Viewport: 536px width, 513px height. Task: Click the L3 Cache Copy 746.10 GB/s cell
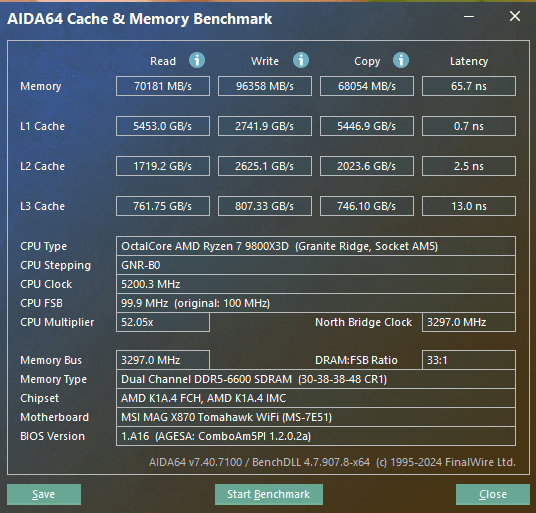coord(367,206)
